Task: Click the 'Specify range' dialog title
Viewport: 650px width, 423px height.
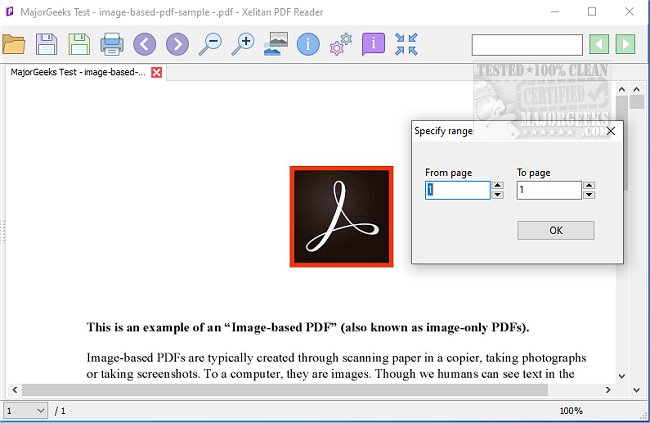Action: pyautogui.click(x=443, y=131)
